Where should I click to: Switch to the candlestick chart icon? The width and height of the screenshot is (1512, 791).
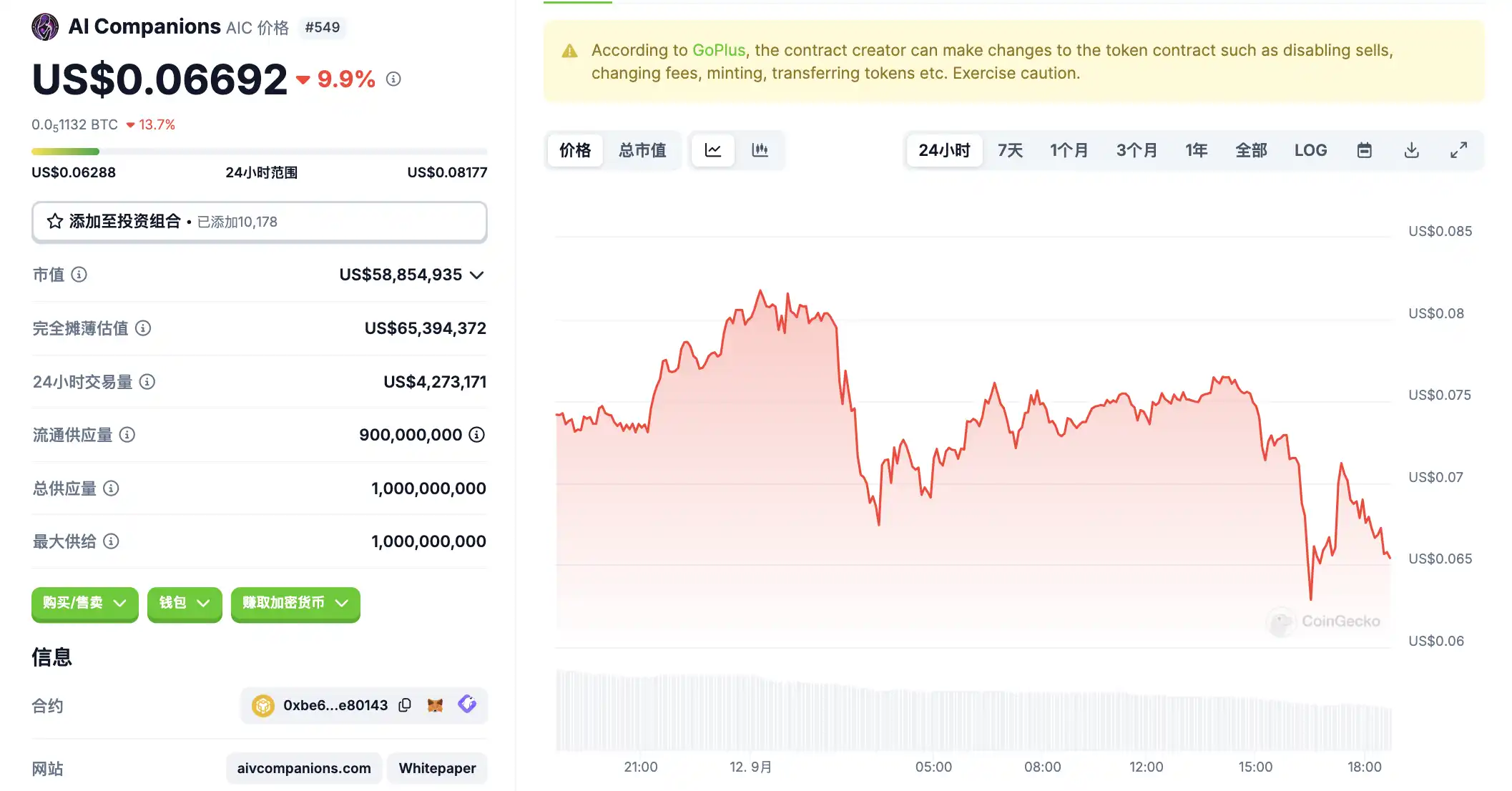coord(760,150)
